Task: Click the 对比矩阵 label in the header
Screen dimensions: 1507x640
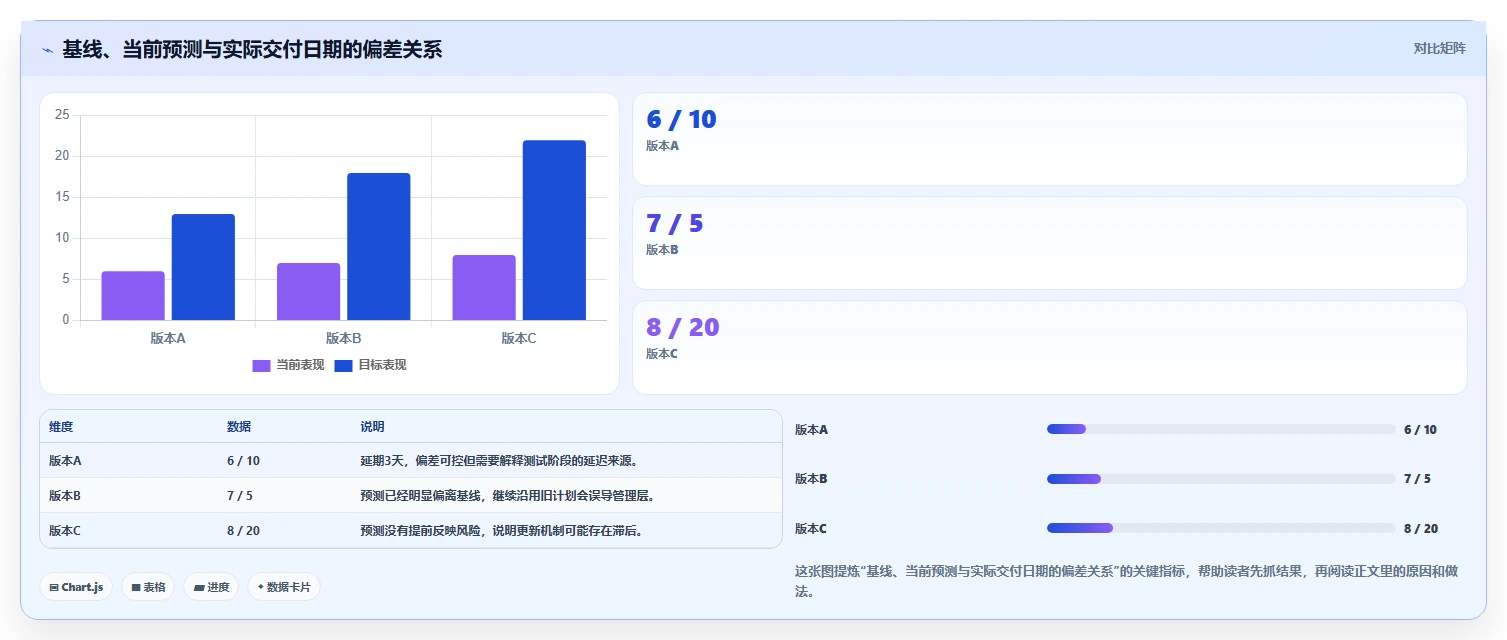Action: click(x=1440, y=48)
